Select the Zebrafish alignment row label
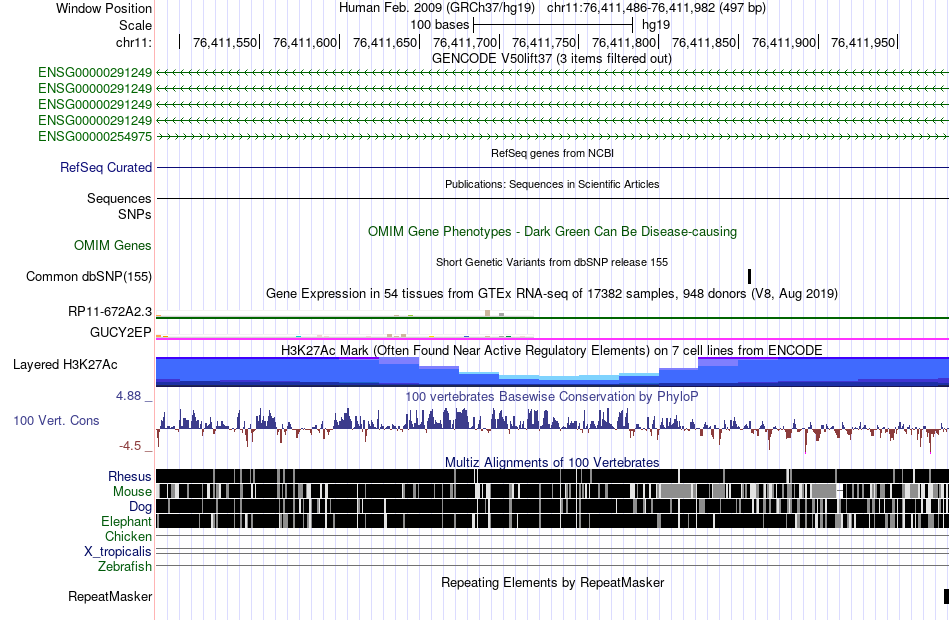The width and height of the screenshot is (950, 620). (x=125, y=567)
